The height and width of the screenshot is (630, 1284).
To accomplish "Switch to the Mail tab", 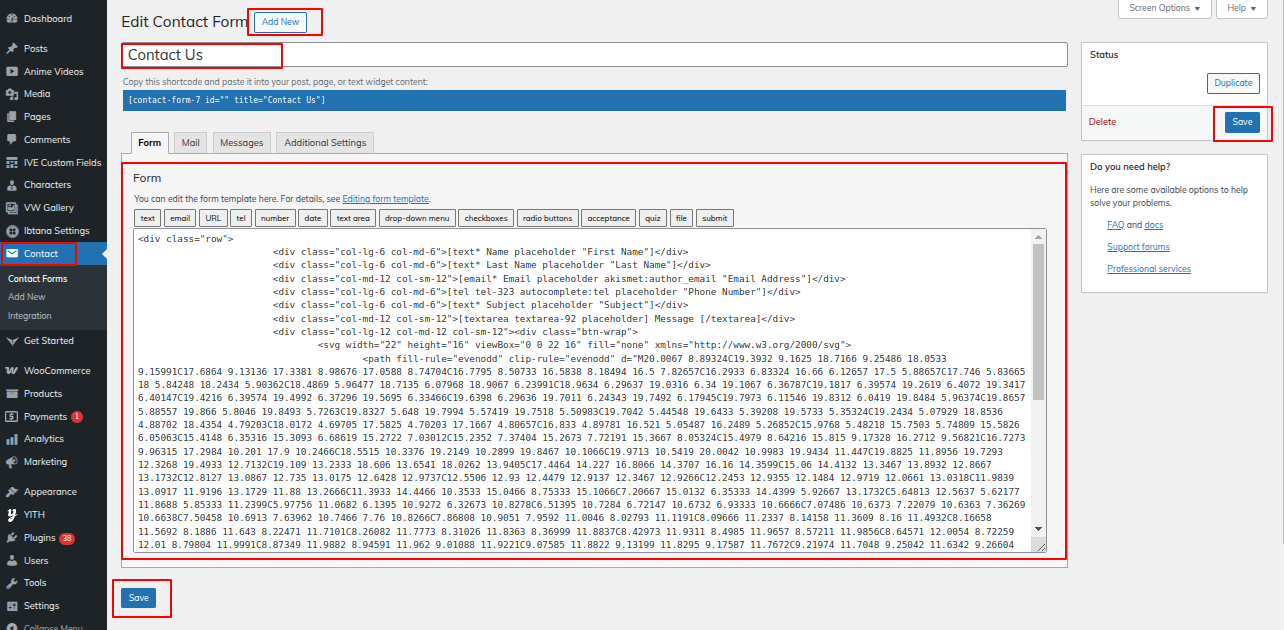I will (x=190, y=143).
